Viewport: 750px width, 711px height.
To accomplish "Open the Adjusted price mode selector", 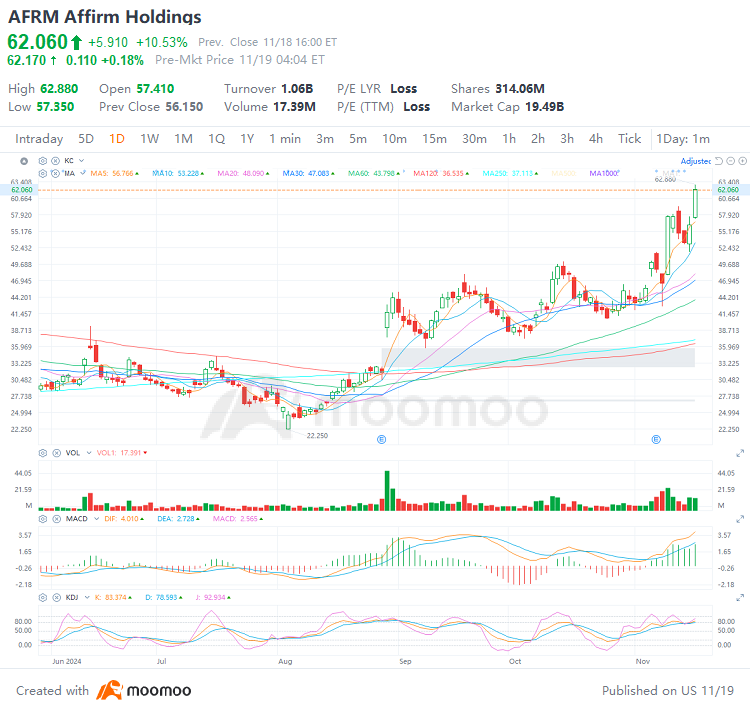I will 695,161.
